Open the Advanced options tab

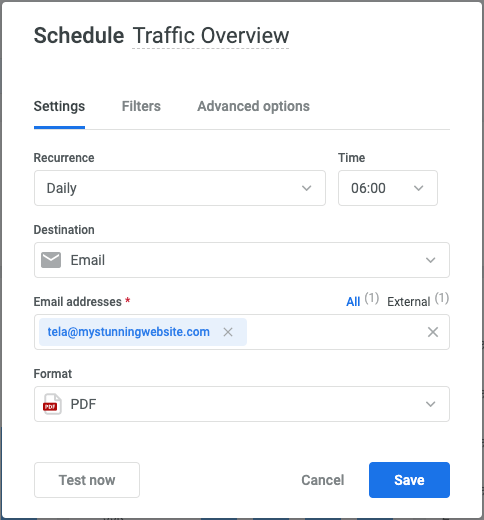[253, 106]
